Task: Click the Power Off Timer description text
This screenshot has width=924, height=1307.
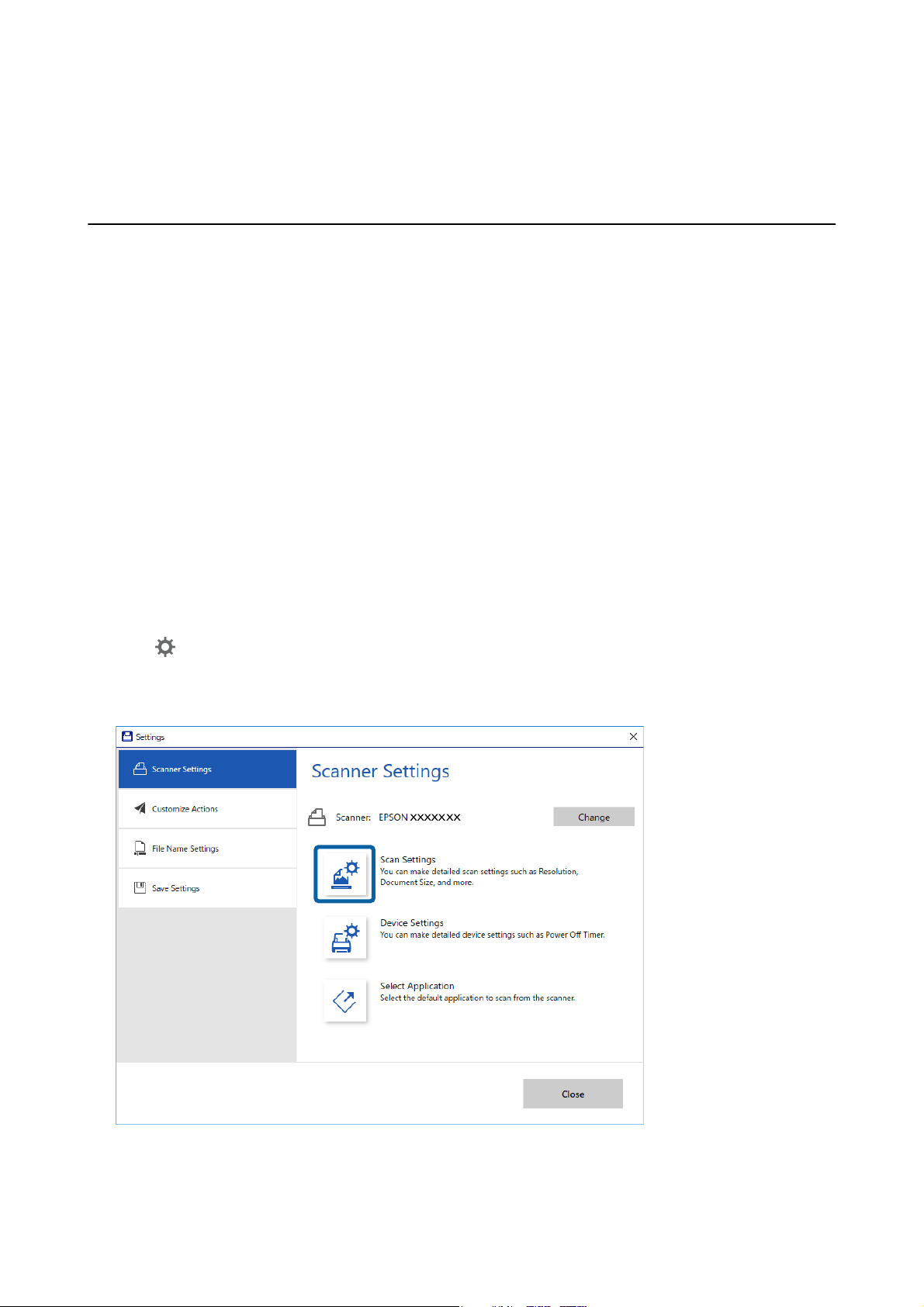Action: pyautogui.click(x=493, y=935)
